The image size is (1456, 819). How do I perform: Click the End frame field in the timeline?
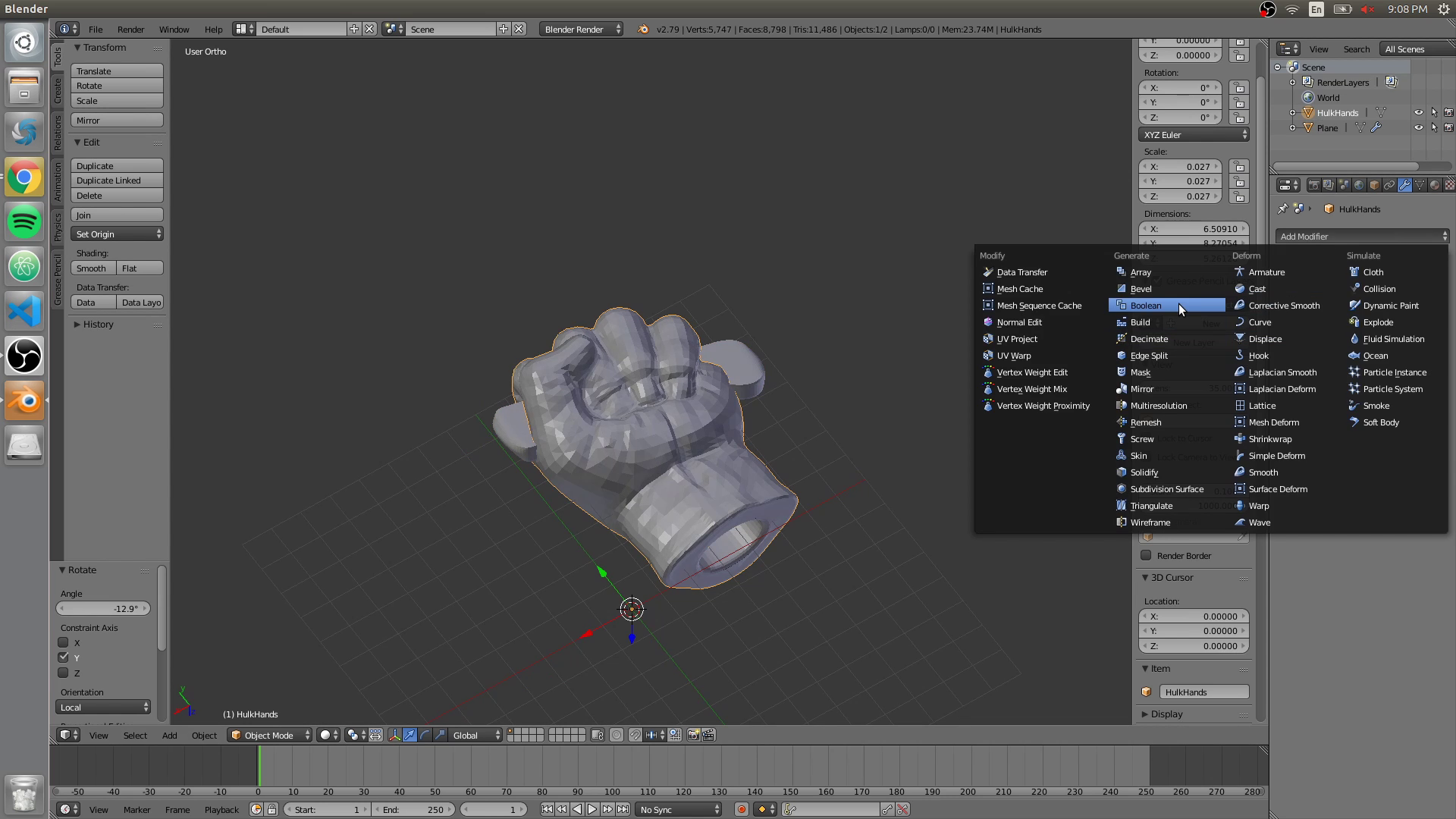(413, 809)
